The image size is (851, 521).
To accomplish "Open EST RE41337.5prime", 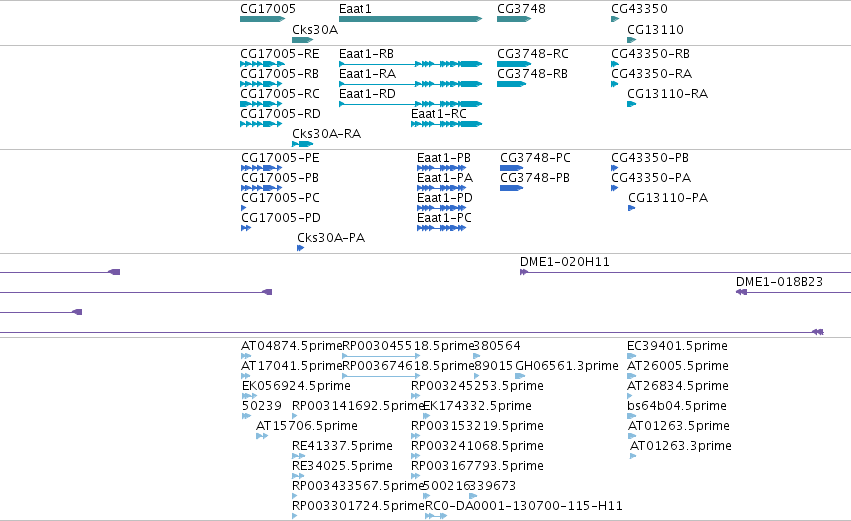I will click(342, 447).
